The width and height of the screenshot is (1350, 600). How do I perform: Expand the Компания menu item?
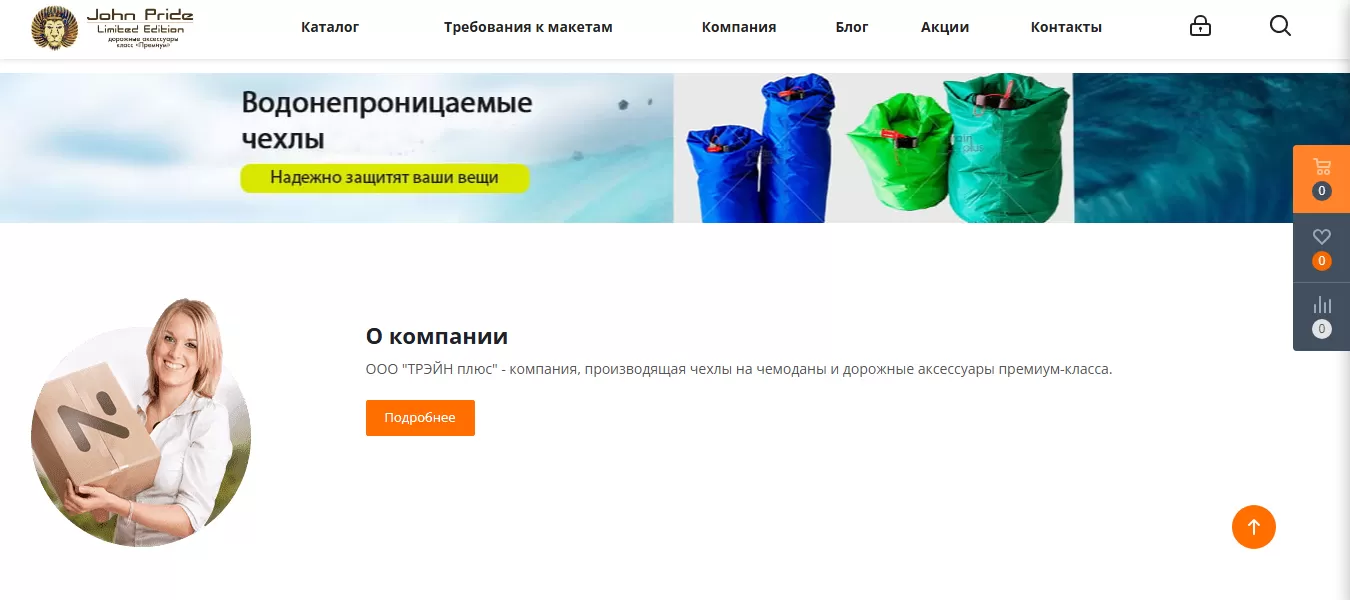pos(739,27)
